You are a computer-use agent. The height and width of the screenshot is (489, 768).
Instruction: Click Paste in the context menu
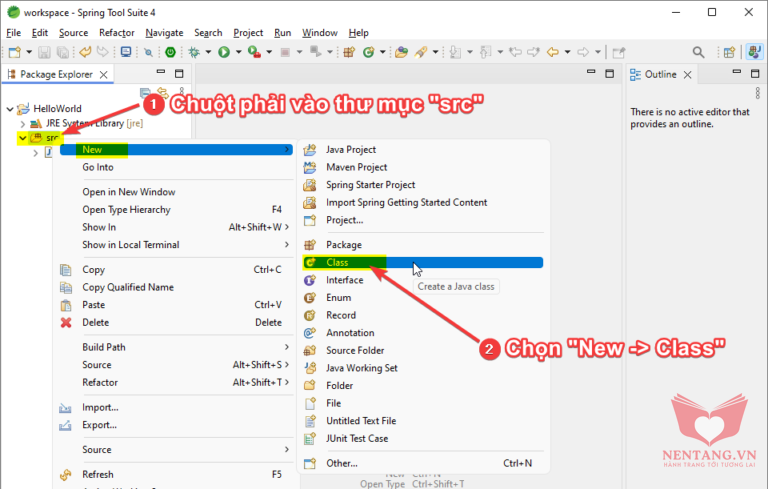(93, 305)
